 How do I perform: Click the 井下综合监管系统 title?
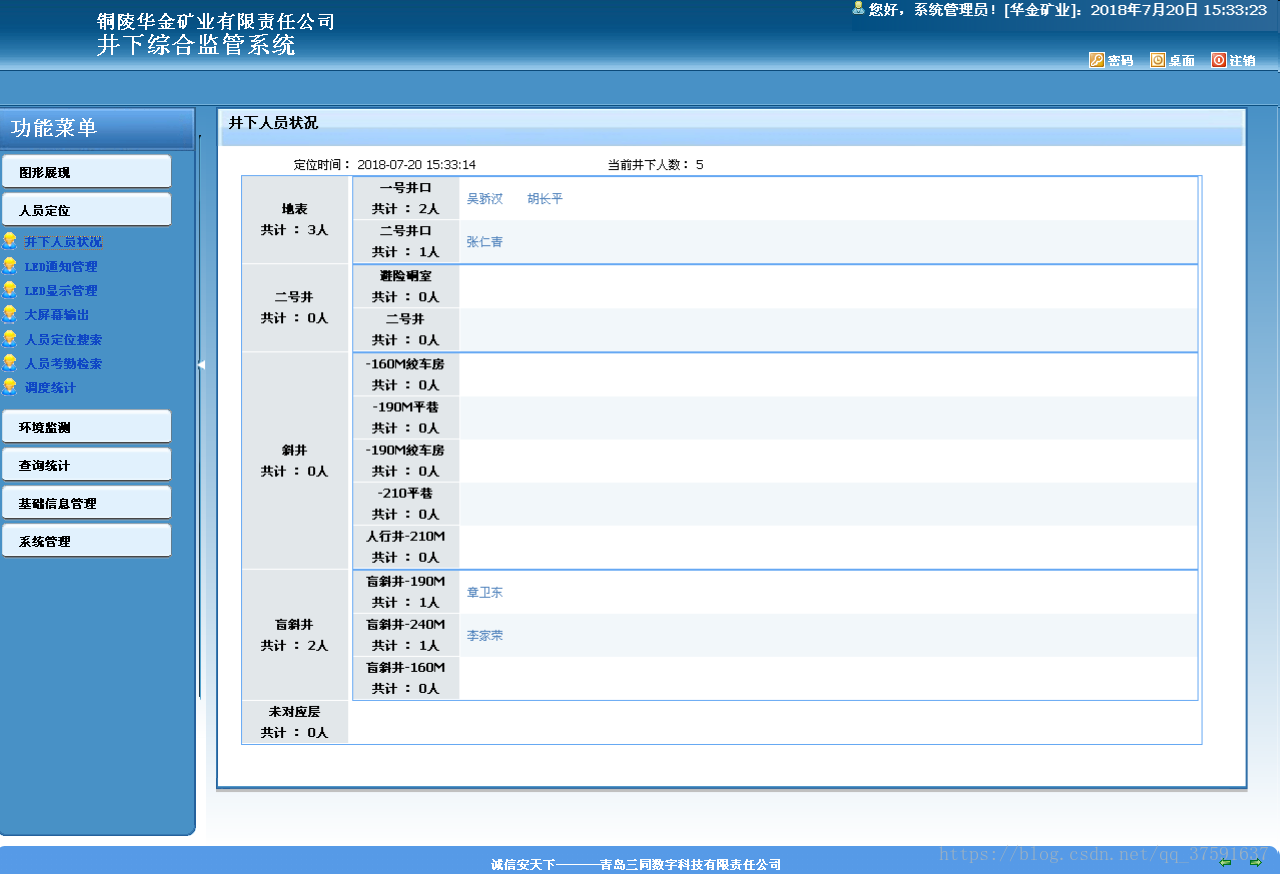pos(196,45)
